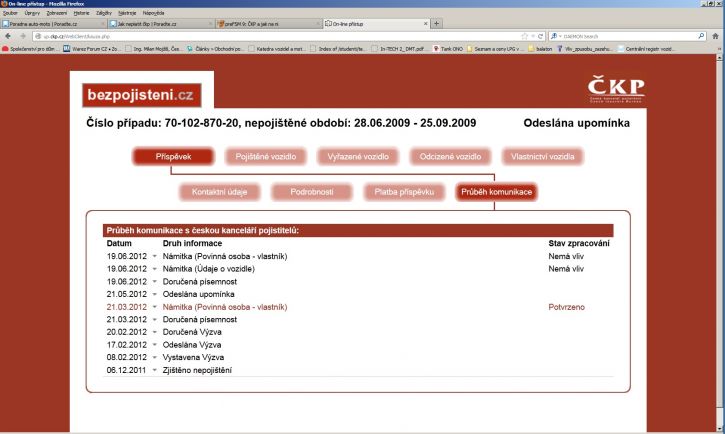Expand the 21.03.2012 Doručená písemnost row arrow
This screenshot has height=434, width=725.
(x=154, y=319)
